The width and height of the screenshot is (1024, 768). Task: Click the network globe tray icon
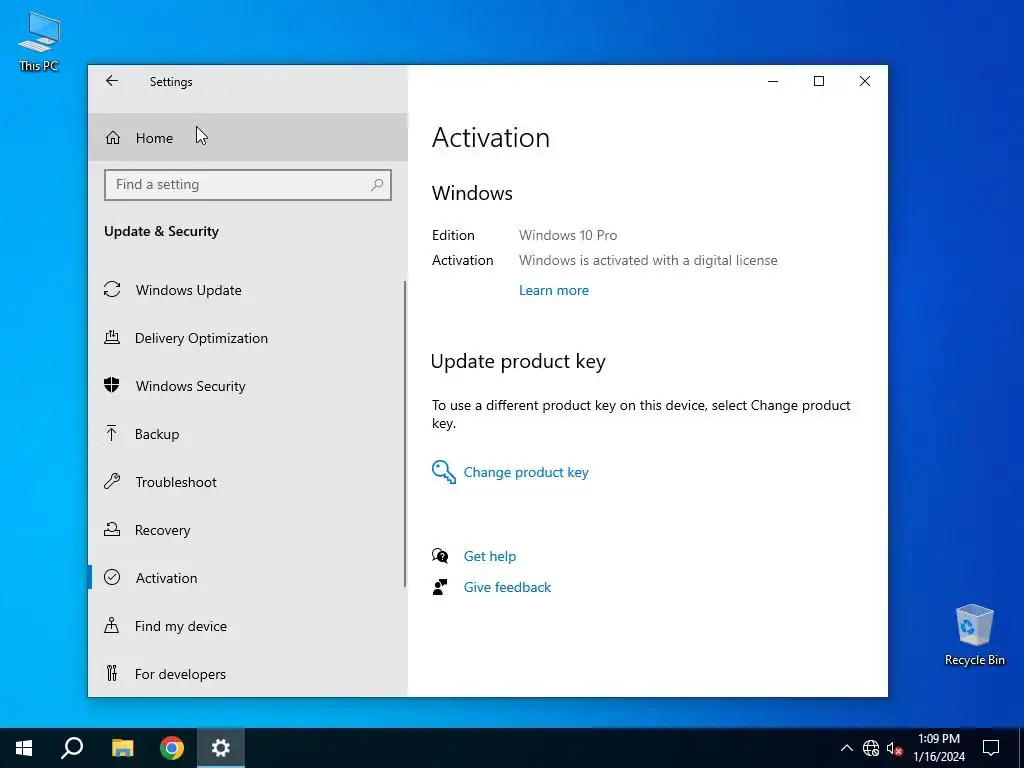(x=871, y=748)
